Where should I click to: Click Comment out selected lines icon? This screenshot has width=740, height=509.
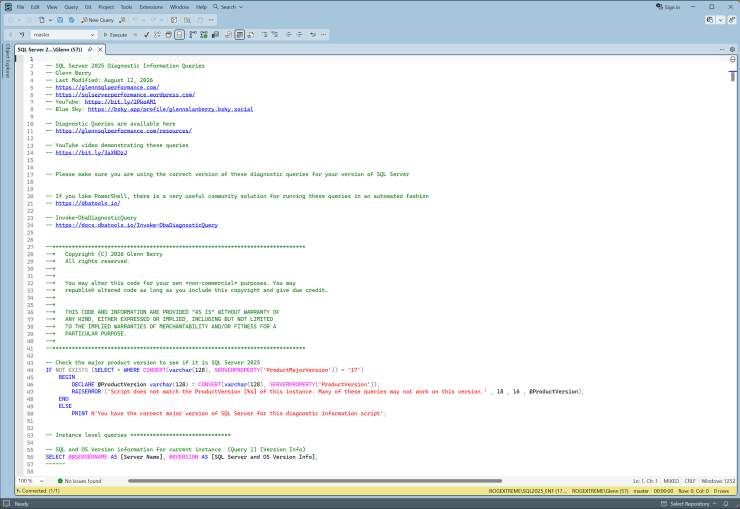(264, 34)
